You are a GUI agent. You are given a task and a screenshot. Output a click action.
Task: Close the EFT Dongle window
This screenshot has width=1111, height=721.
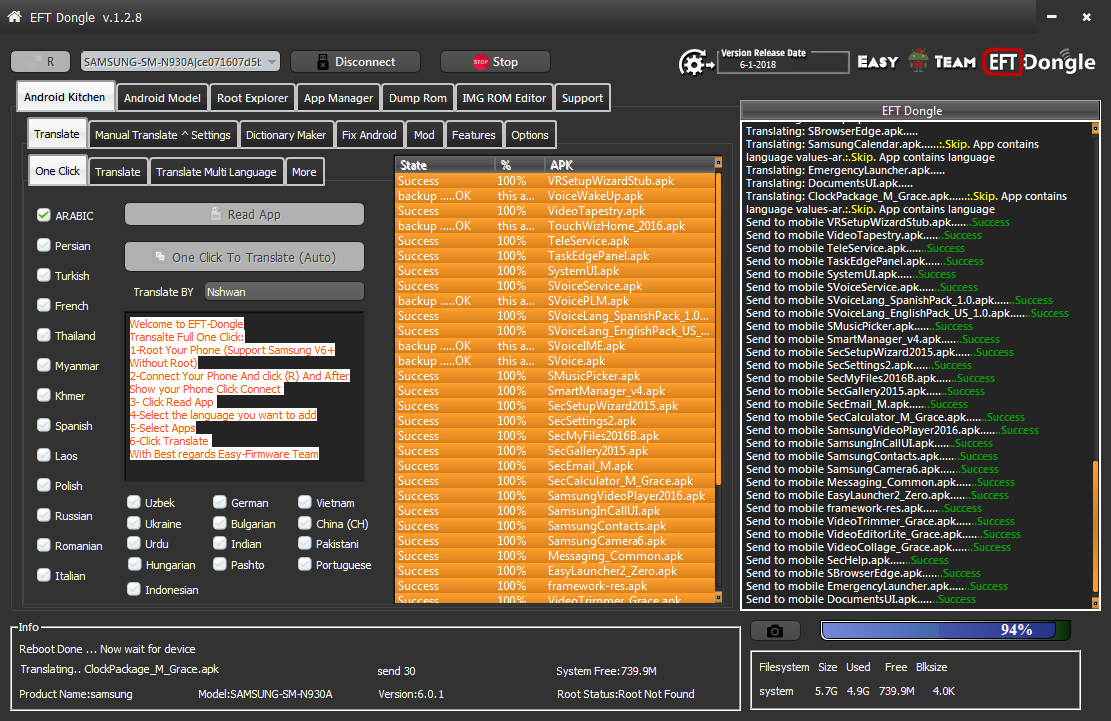click(1086, 16)
